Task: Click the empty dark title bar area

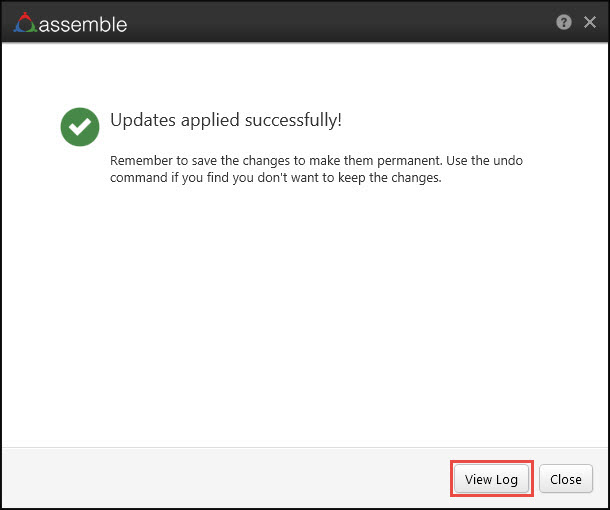Action: tap(330, 22)
